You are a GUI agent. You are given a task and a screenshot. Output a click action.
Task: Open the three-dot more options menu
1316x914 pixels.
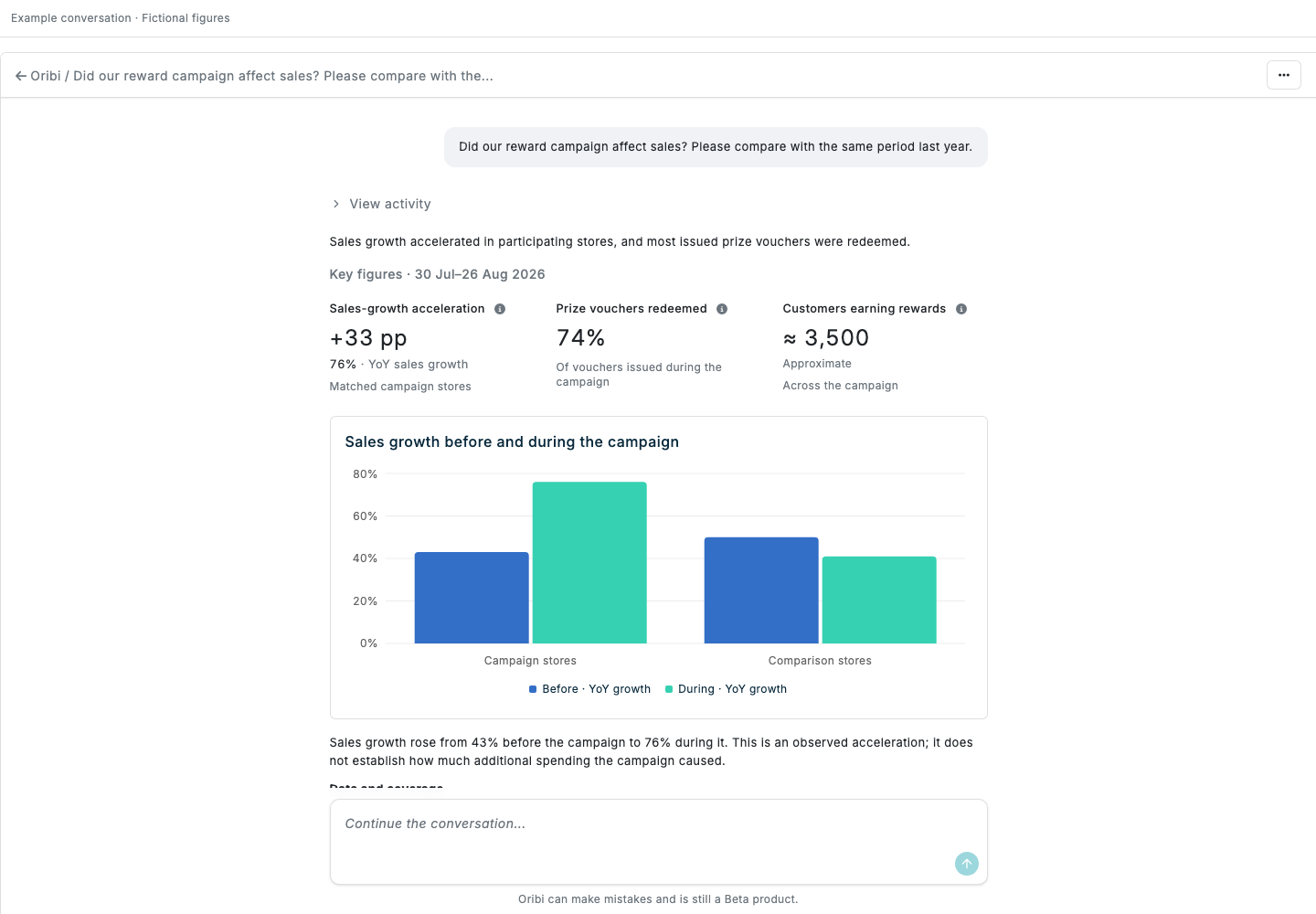(1283, 75)
